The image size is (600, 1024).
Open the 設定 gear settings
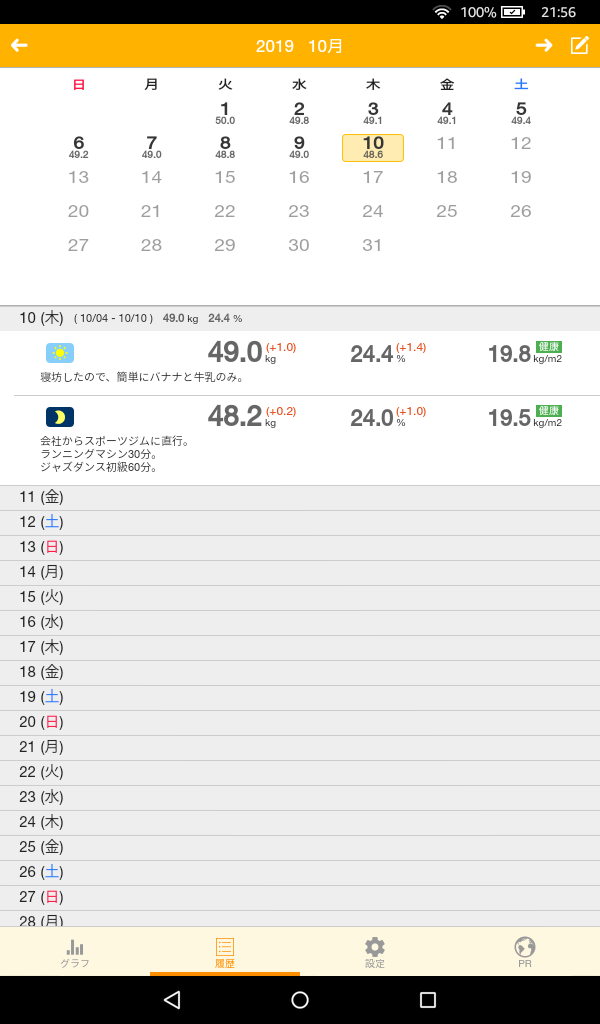(375, 952)
